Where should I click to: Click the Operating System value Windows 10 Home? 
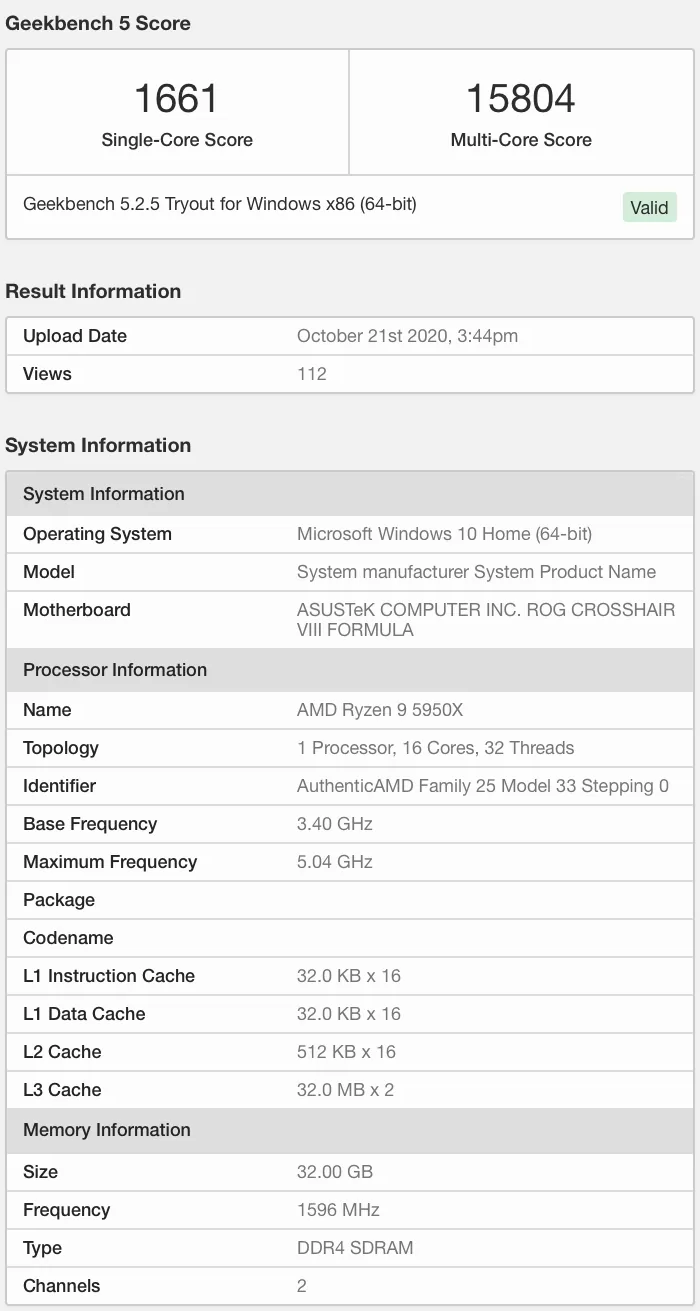pos(444,534)
